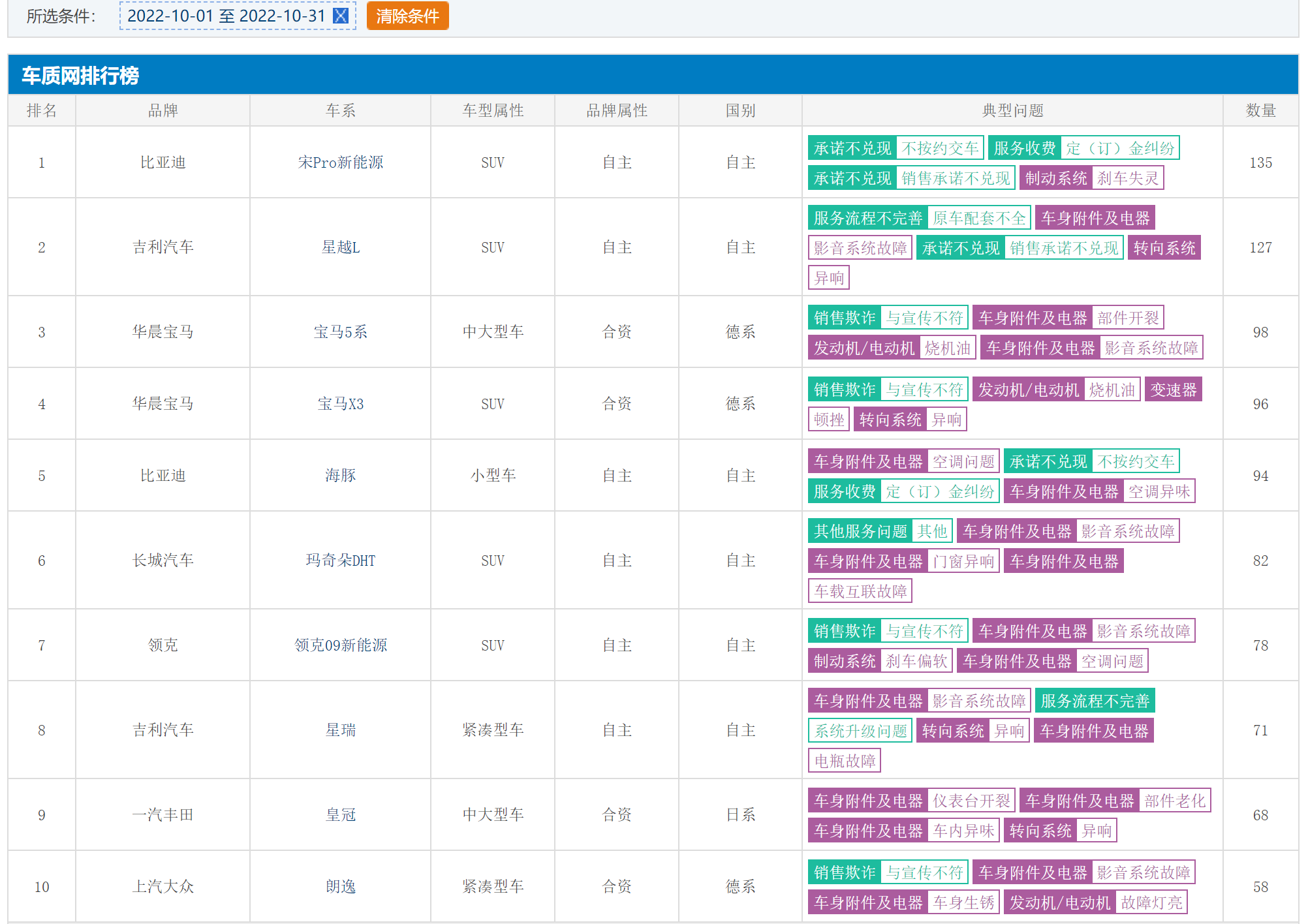Click the 清除条件 button
The height and width of the screenshot is (924, 1308).
(x=407, y=16)
